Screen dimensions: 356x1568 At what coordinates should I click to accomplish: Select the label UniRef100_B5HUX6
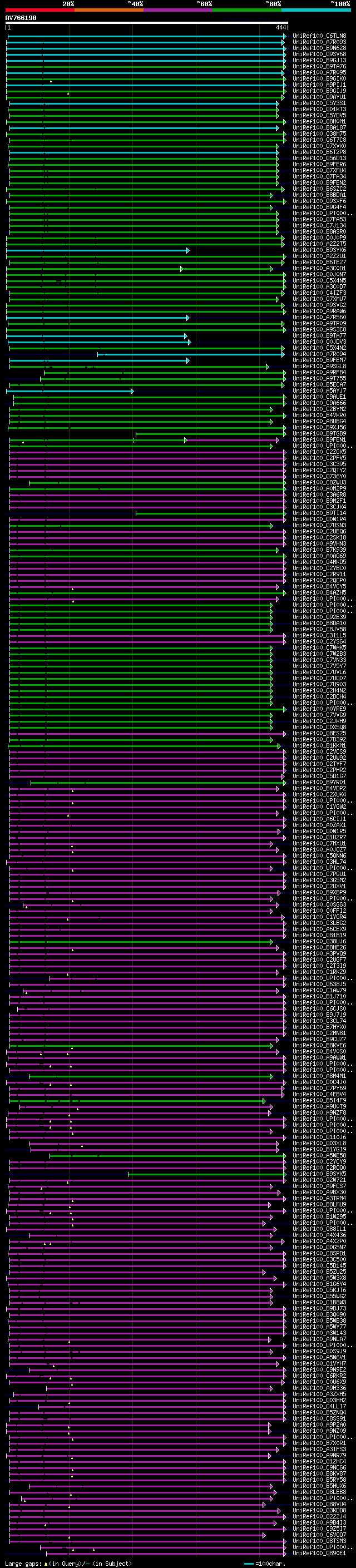pyautogui.click(x=319, y=1486)
